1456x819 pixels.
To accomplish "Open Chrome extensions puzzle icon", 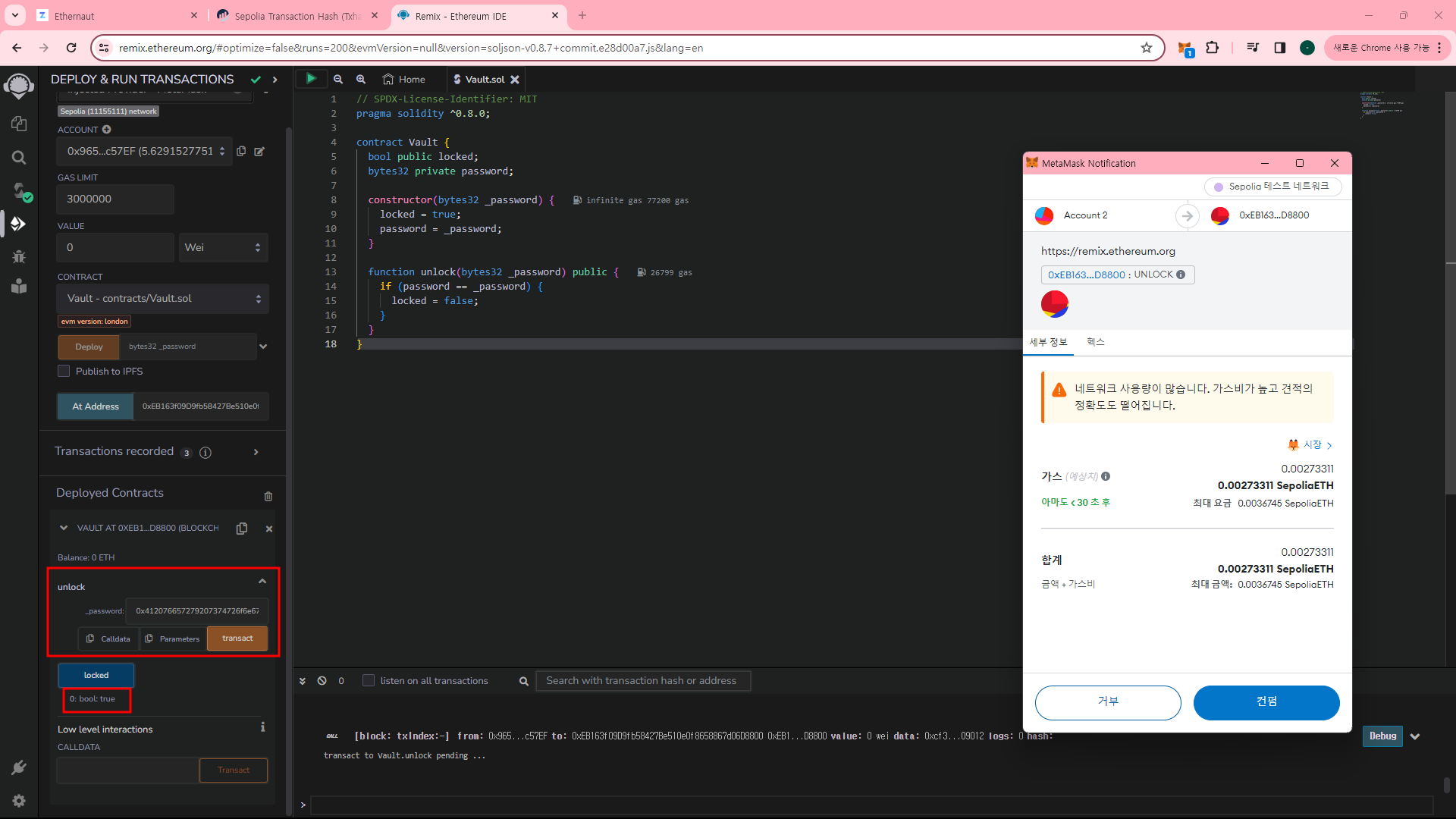I will point(1213,48).
